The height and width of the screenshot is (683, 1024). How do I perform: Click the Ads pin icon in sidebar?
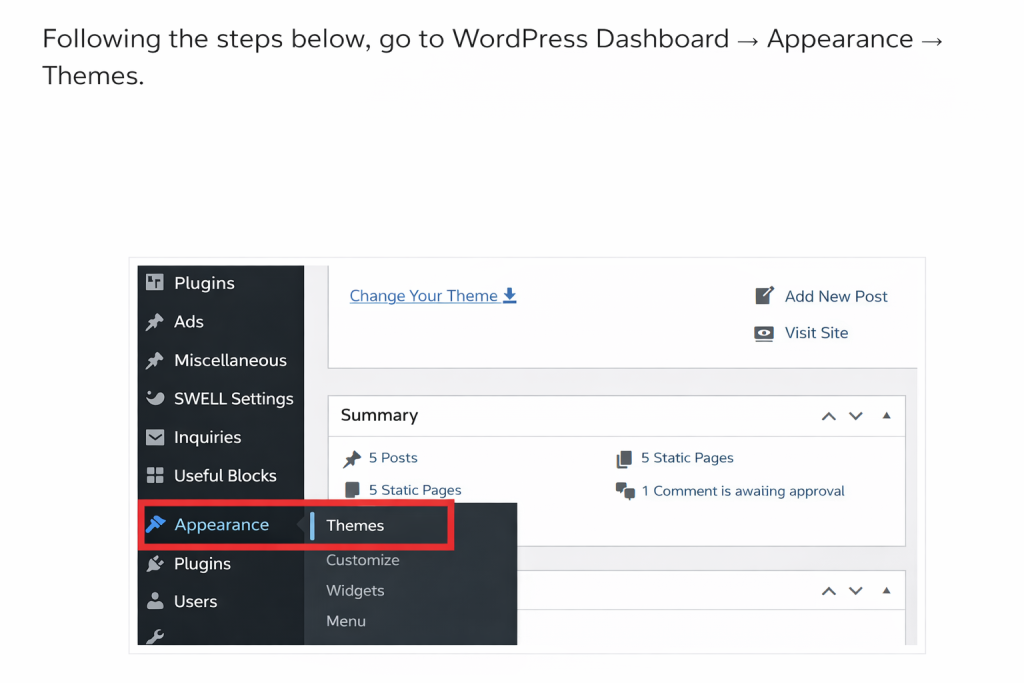(x=155, y=322)
